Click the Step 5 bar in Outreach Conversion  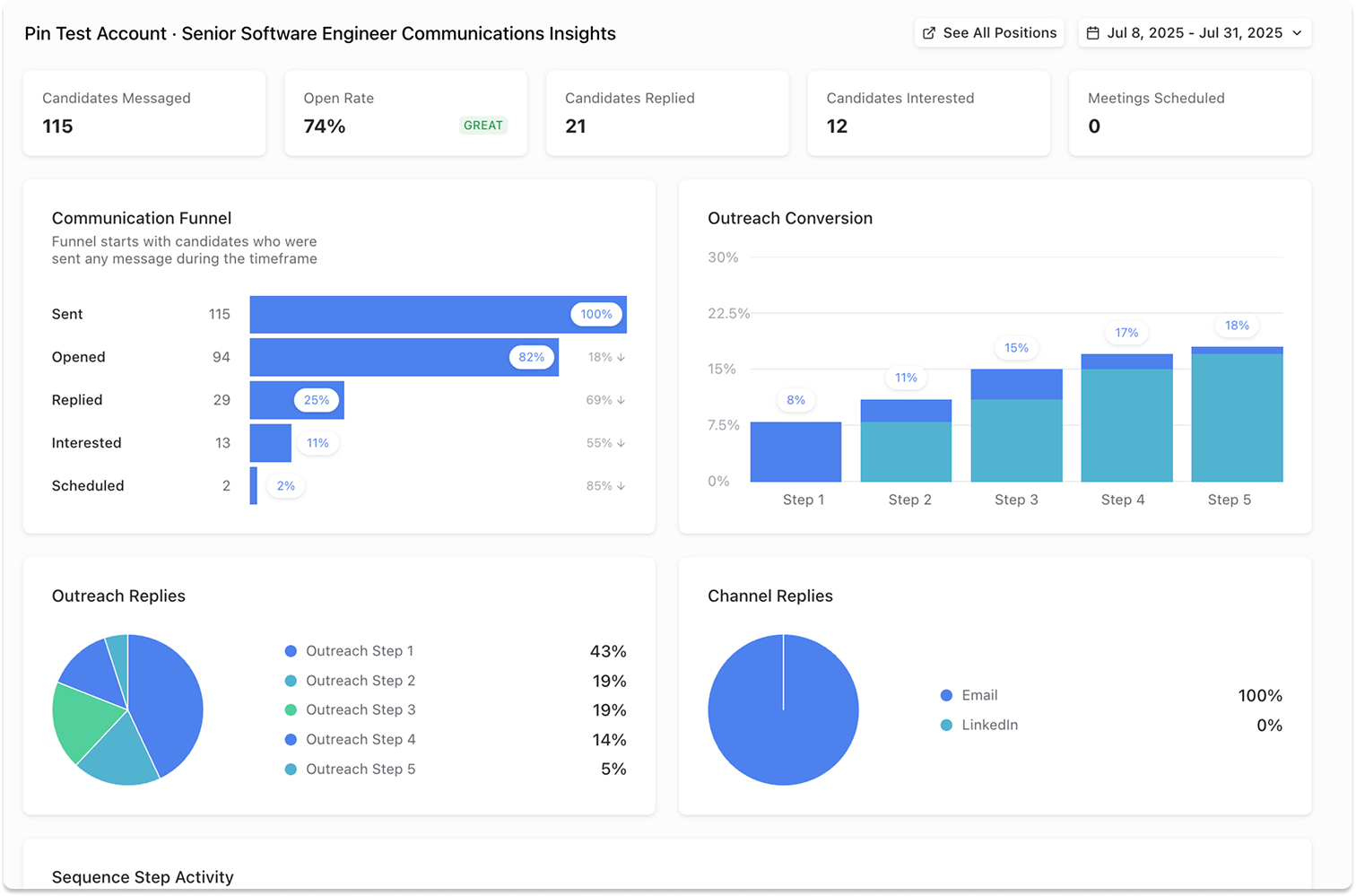(x=1237, y=417)
